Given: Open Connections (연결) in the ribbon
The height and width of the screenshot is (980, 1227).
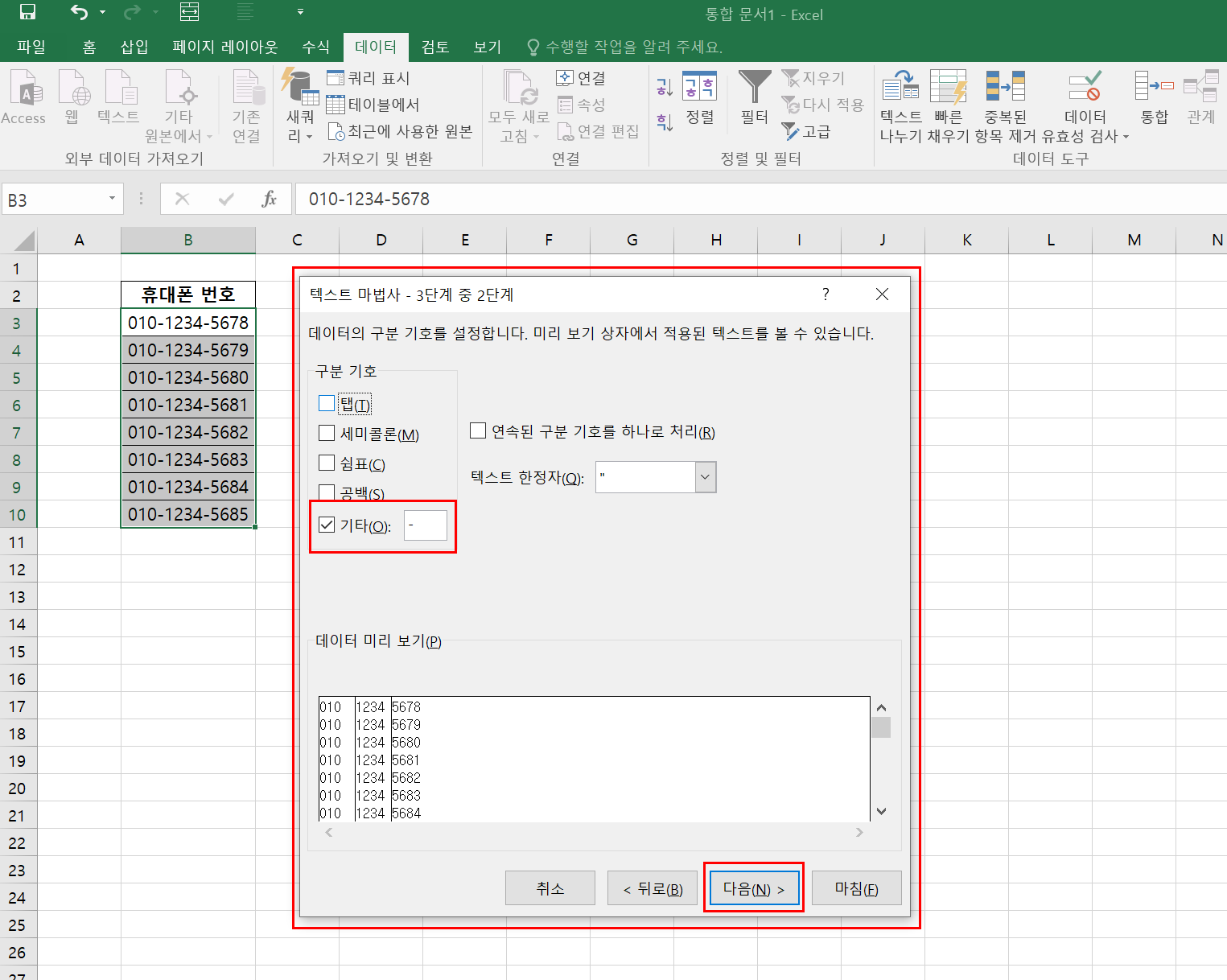Looking at the screenshot, I should 581,78.
